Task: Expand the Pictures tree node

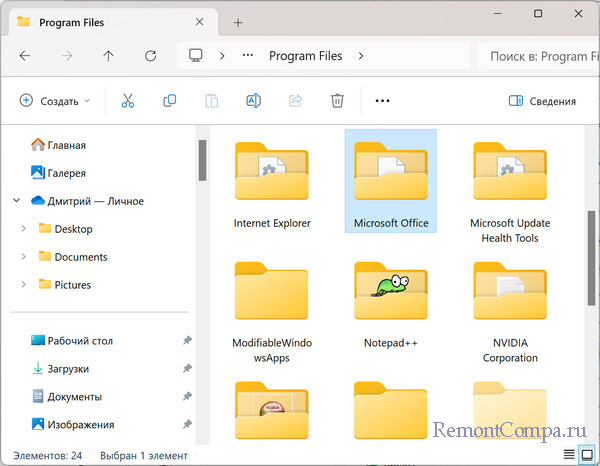Action: [x=23, y=284]
